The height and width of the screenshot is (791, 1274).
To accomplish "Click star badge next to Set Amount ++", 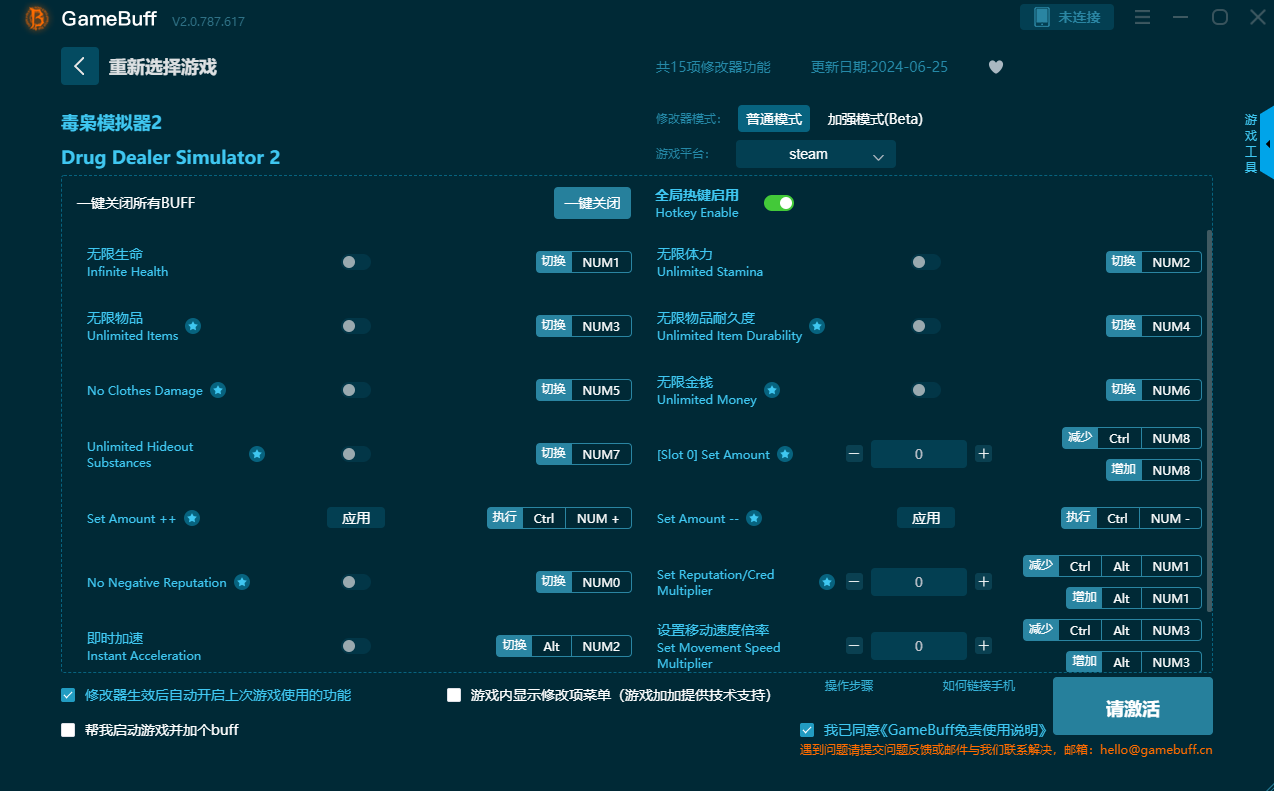I will (192, 518).
